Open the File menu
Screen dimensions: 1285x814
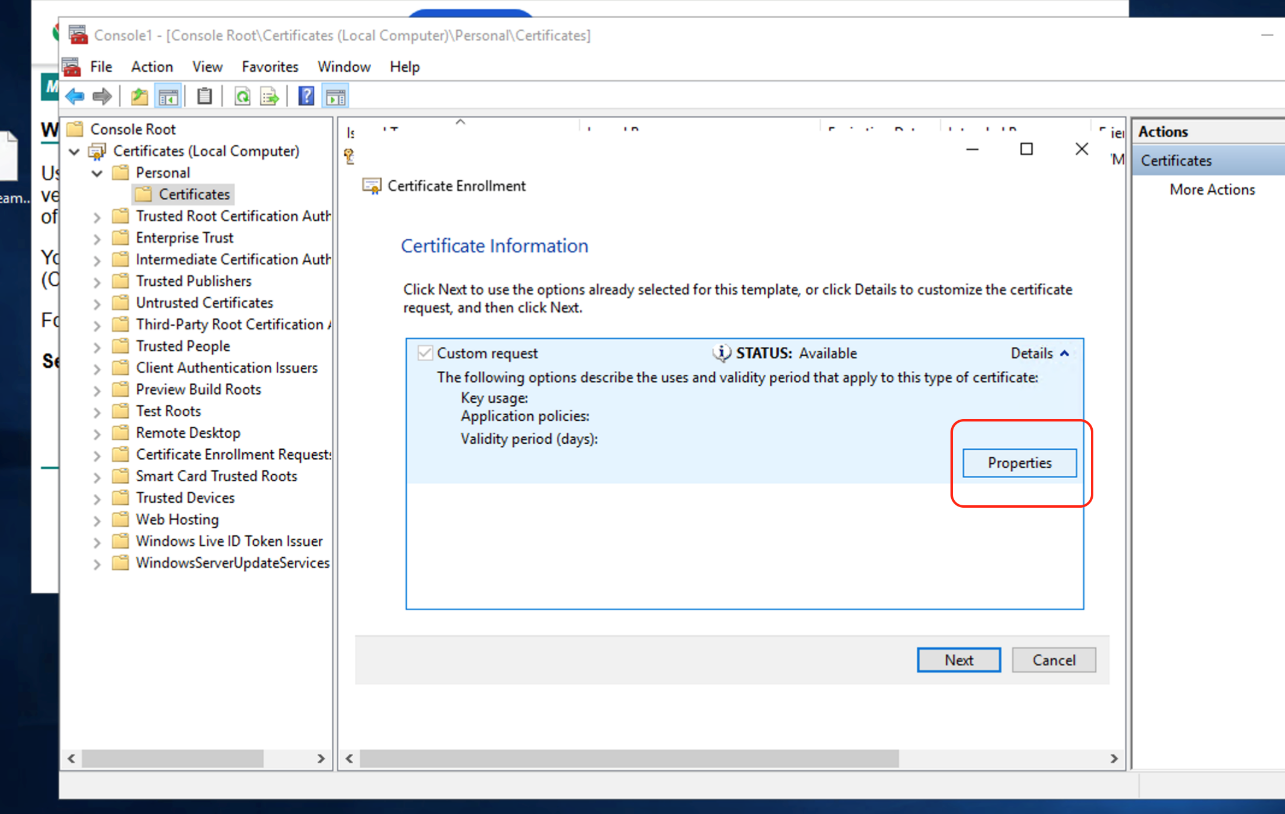coord(101,67)
